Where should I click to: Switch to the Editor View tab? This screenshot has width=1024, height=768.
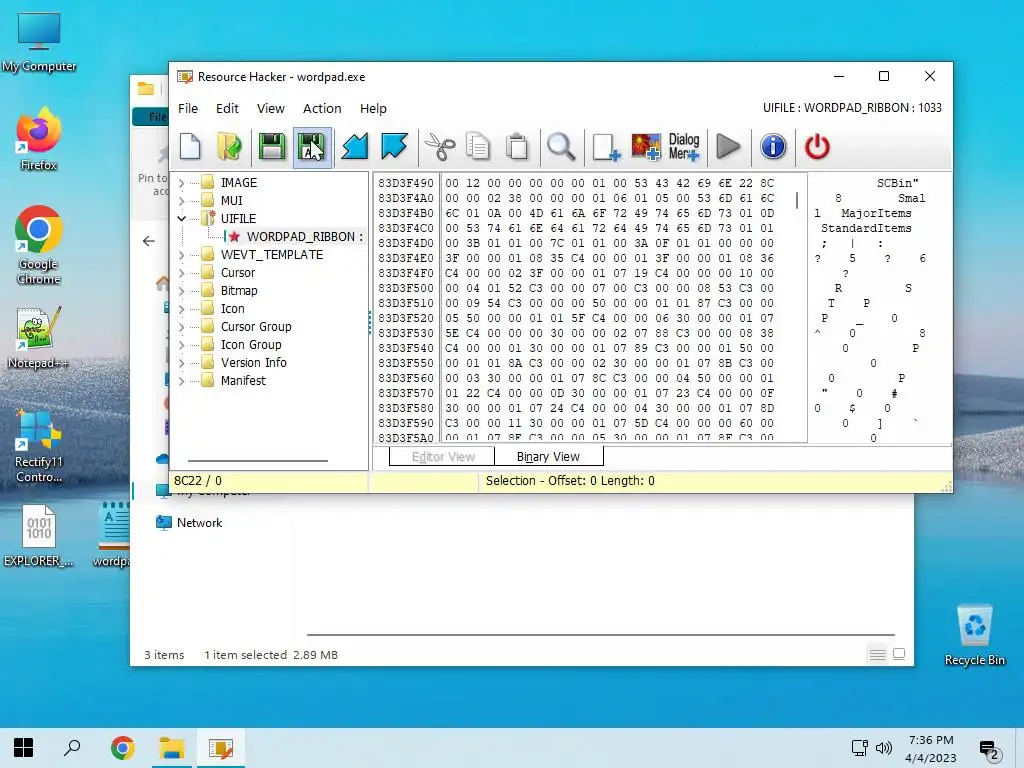point(443,456)
